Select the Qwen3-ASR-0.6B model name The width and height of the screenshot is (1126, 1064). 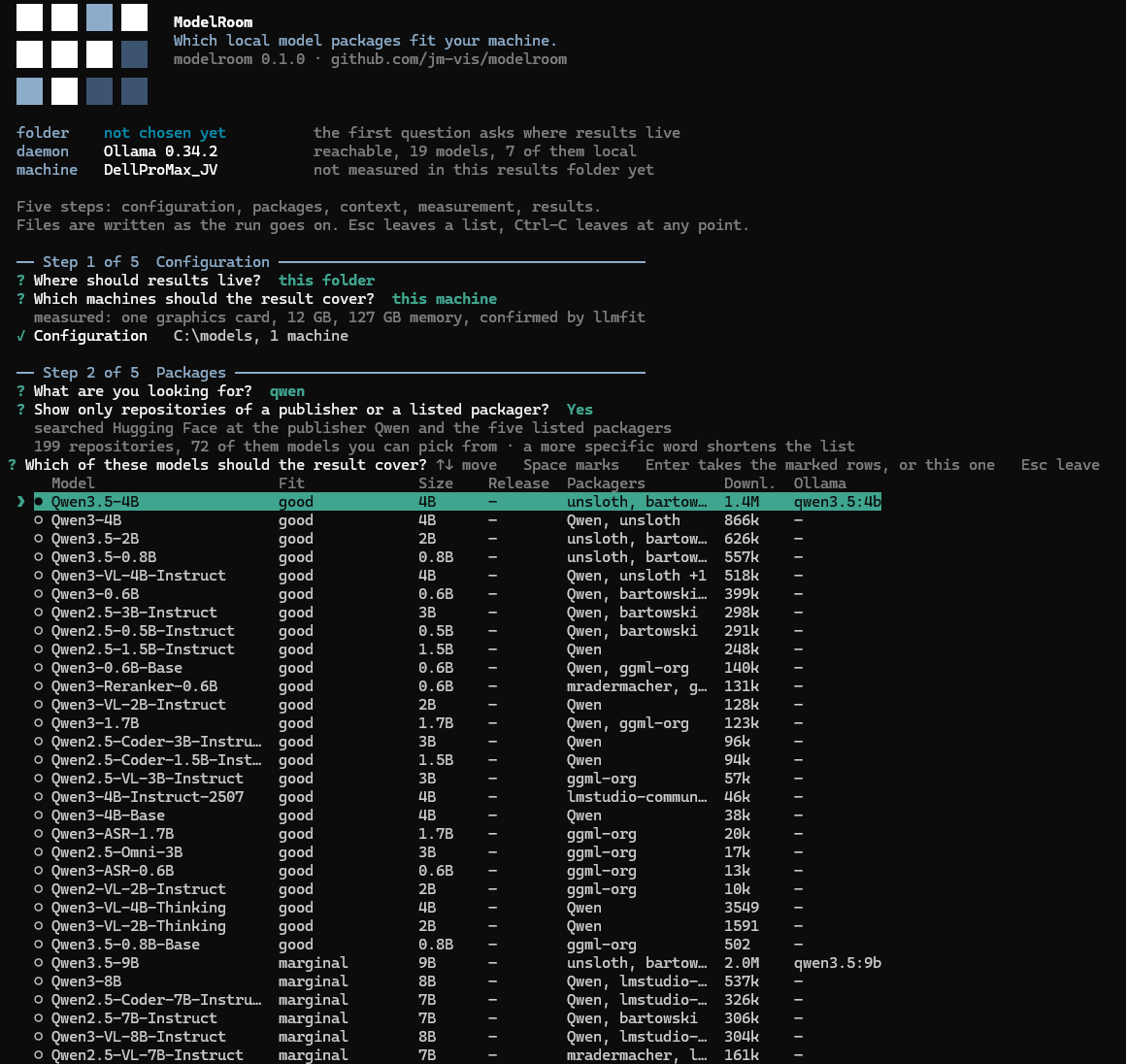(x=112, y=871)
